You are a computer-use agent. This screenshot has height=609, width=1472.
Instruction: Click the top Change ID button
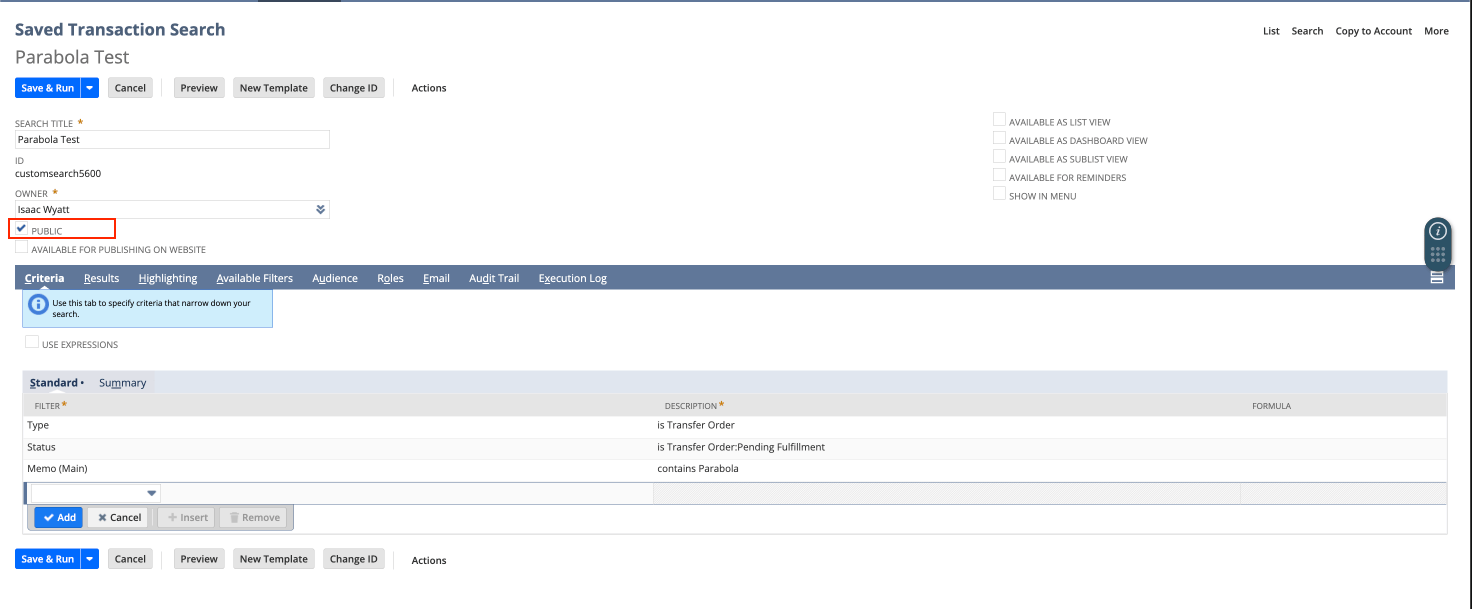[x=354, y=88]
